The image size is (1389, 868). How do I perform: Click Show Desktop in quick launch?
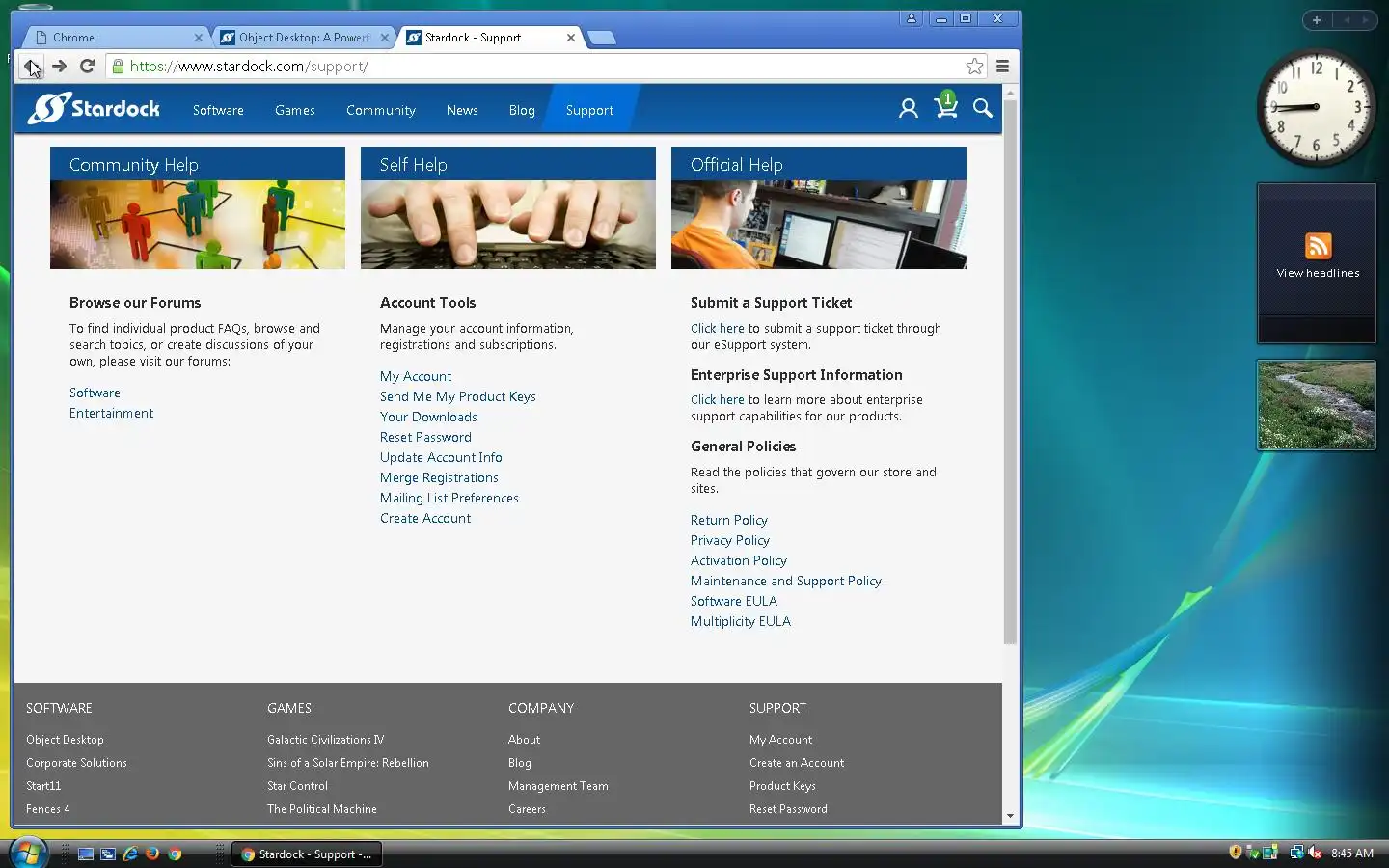pyautogui.click(x=86, y=854)
